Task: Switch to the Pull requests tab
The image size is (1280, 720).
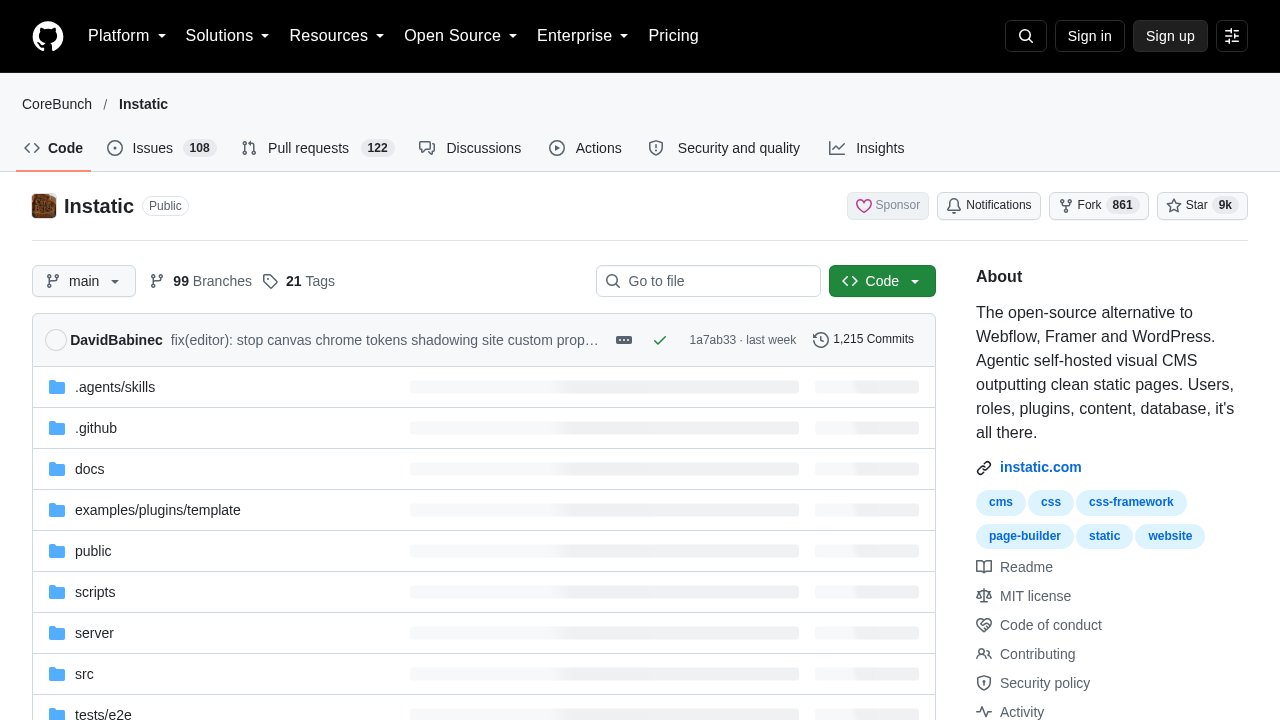Action: pyautogui.click(x=317, y=148)
